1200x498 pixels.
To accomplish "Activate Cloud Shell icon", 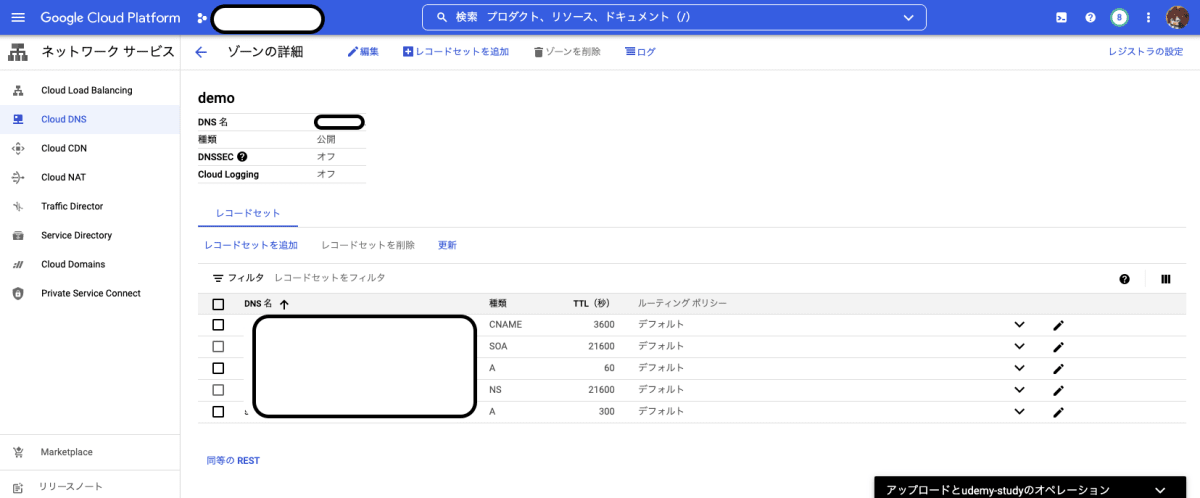I will pos(1061,18).
